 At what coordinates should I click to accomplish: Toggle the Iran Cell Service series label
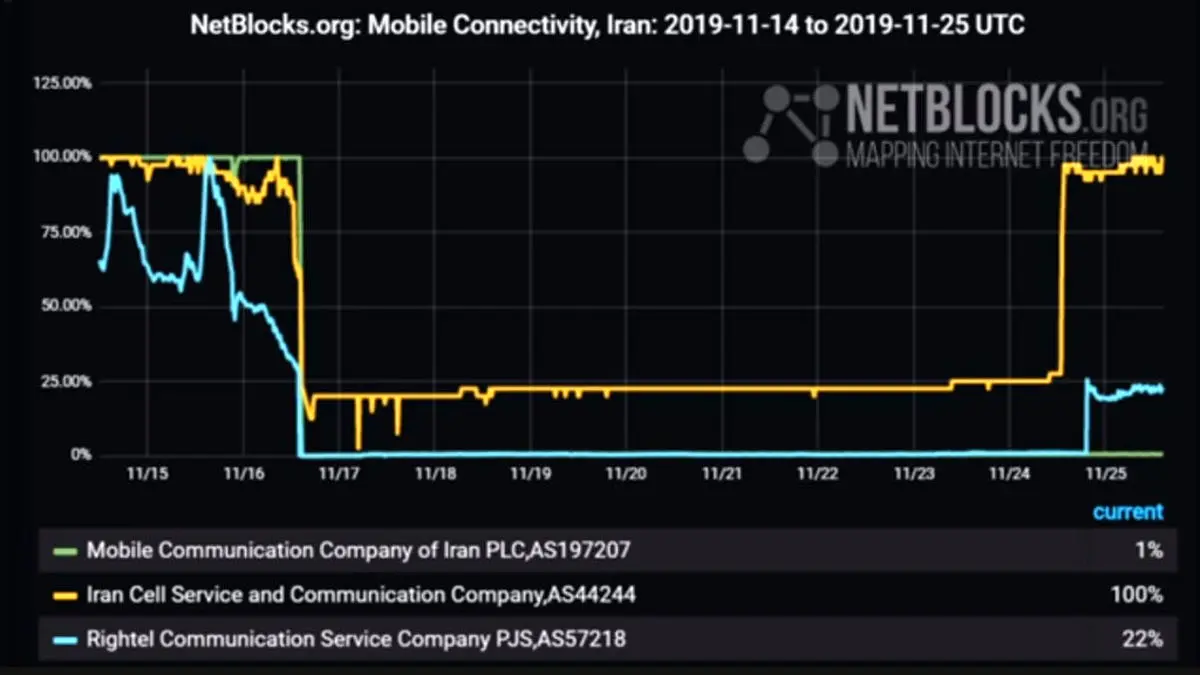click(361, 595)
